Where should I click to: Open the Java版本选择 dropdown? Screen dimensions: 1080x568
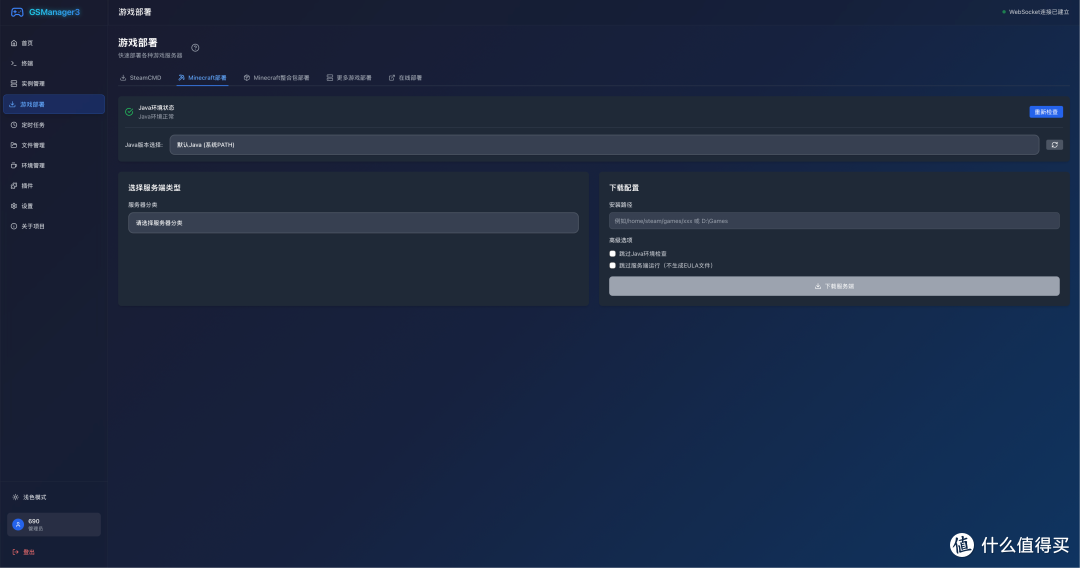click(x=604, y=145)
